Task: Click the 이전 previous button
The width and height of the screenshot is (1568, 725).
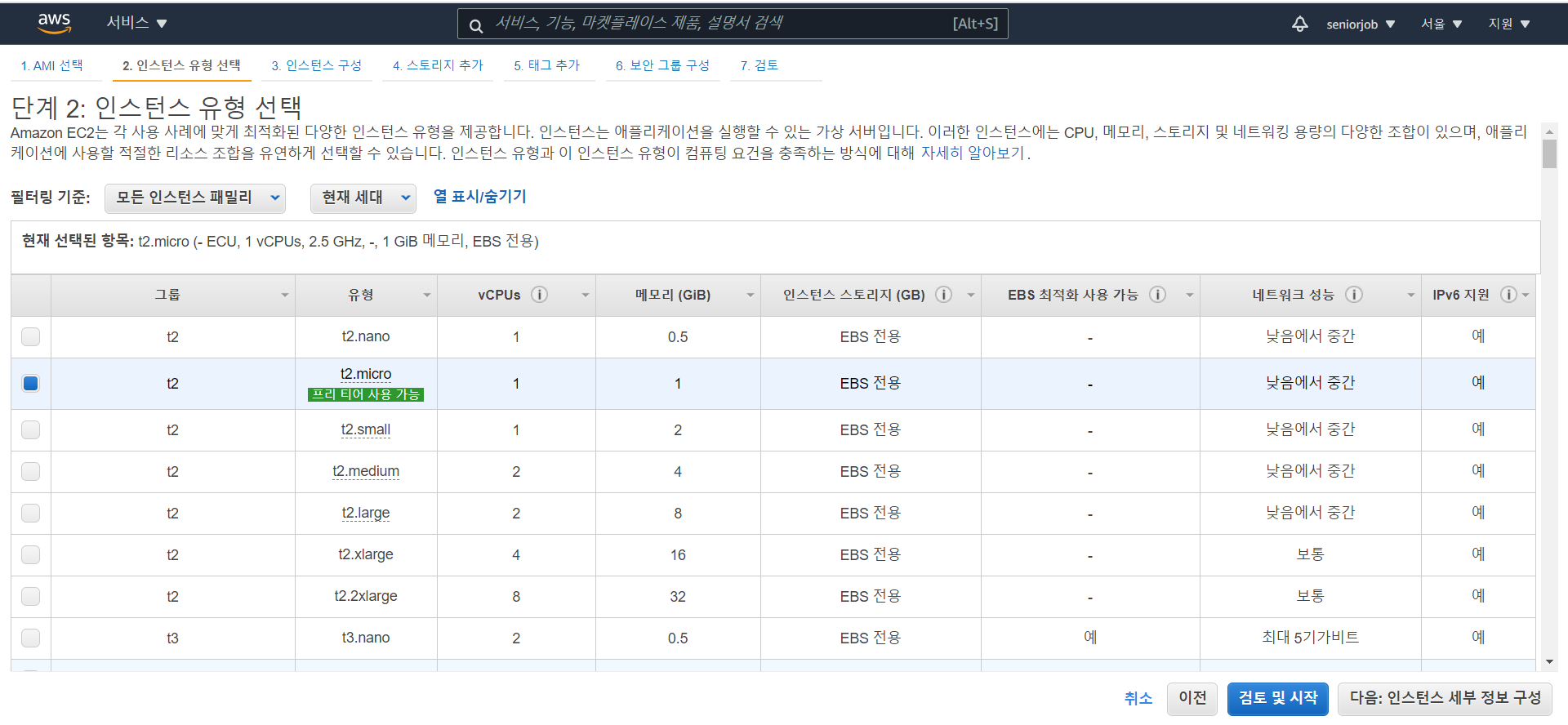Action: pos(1192,698)
